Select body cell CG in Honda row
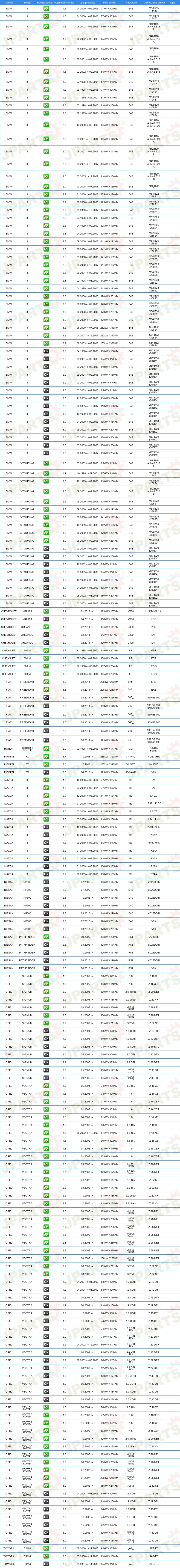 tap(131, 749)
